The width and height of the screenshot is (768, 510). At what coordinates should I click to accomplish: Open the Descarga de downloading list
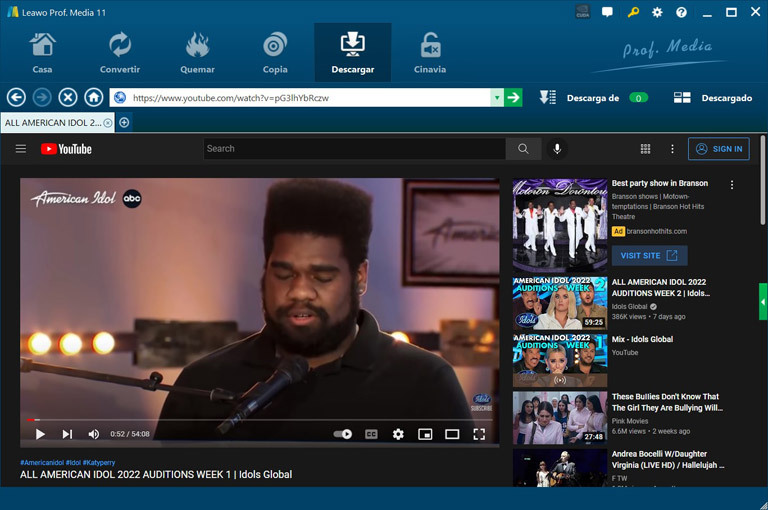point(593,98)
